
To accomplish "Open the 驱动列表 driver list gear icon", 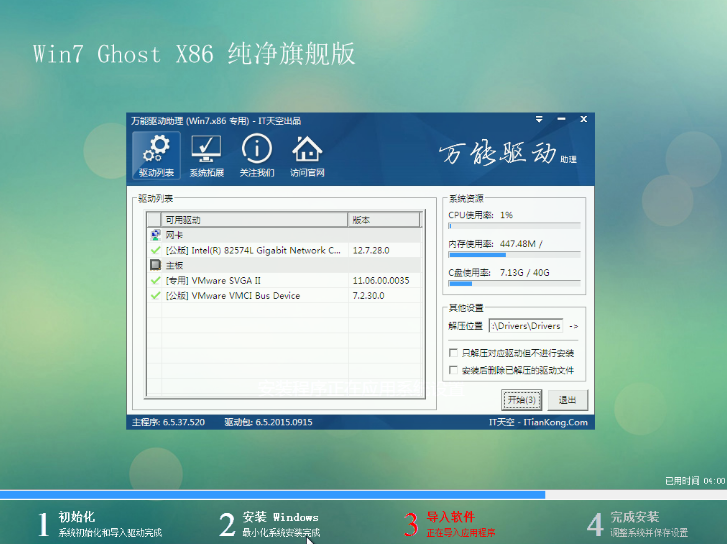I will coord(156,155).
